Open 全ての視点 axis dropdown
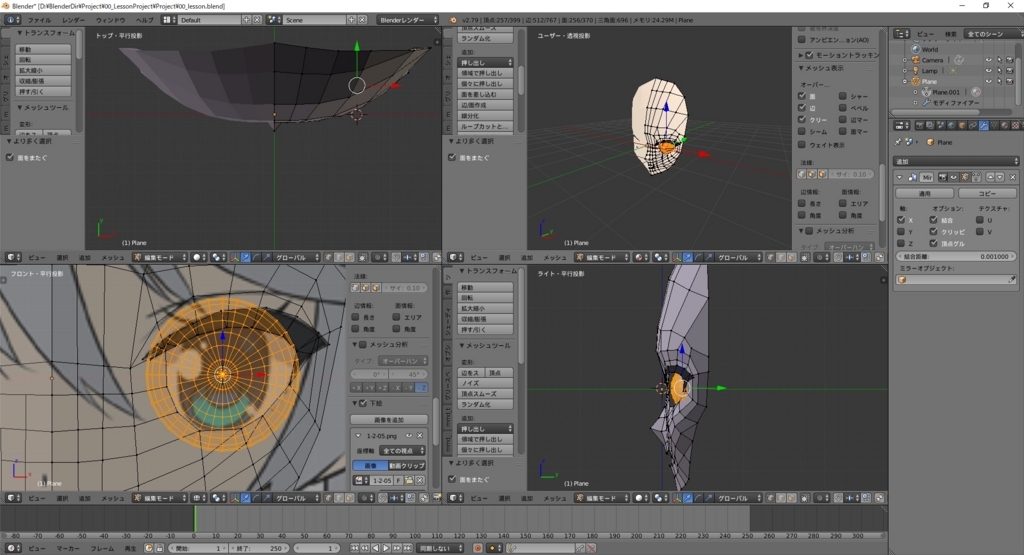 402,451
